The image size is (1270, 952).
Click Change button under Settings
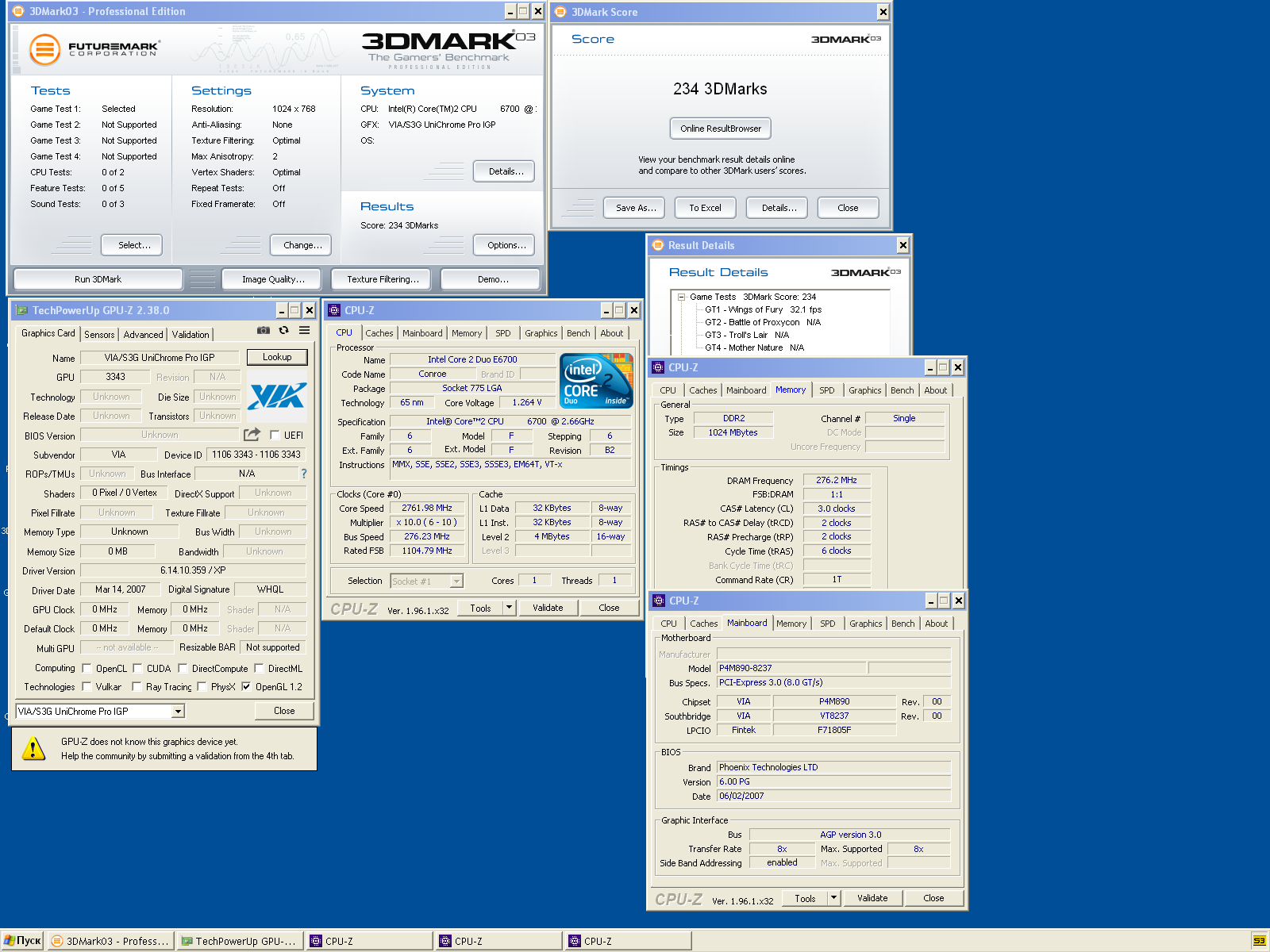[302, 245]
